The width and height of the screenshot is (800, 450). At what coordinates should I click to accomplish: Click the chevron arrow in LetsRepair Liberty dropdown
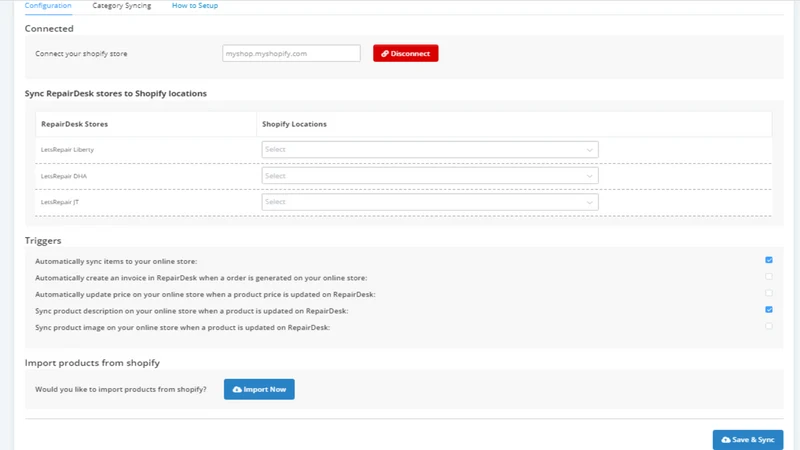pyautogui.click(x=589, y=150)
